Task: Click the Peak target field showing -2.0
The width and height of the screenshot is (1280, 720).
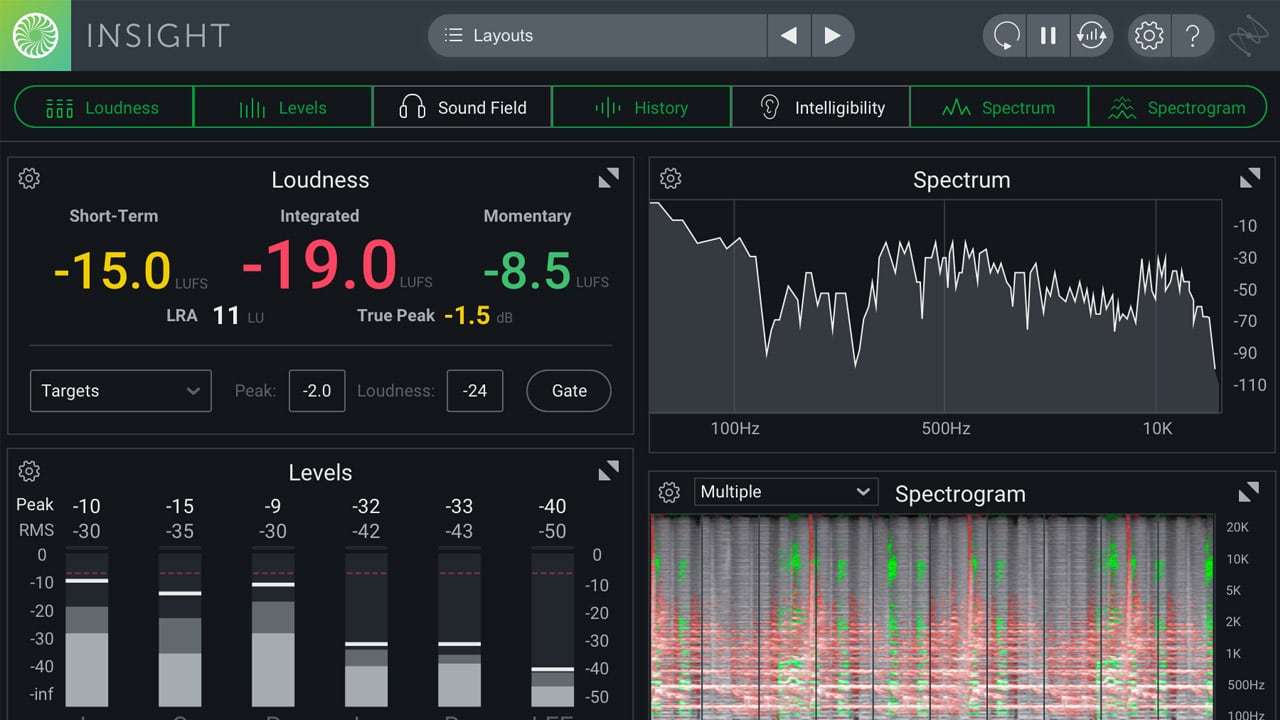Action: coord(317,391)
